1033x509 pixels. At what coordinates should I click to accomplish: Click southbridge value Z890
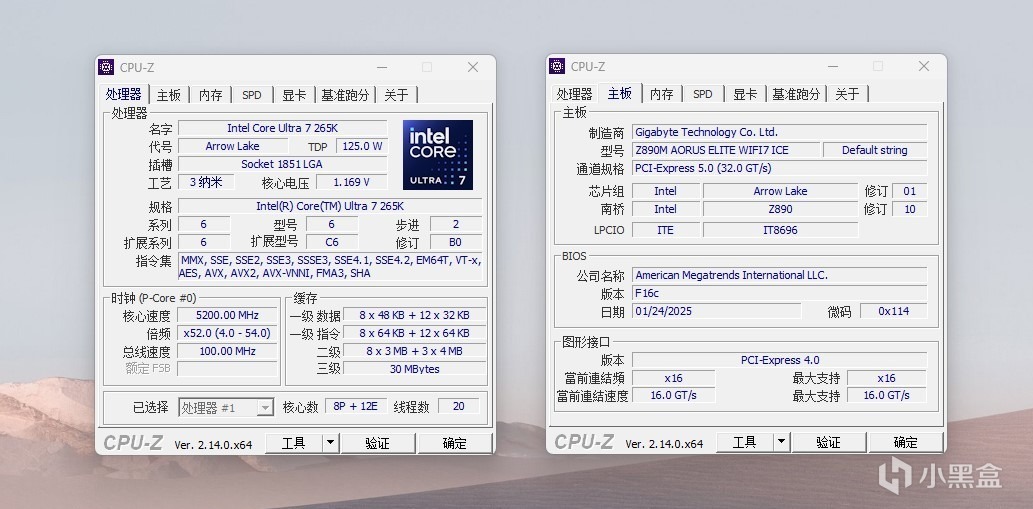[x=781, y=209]
